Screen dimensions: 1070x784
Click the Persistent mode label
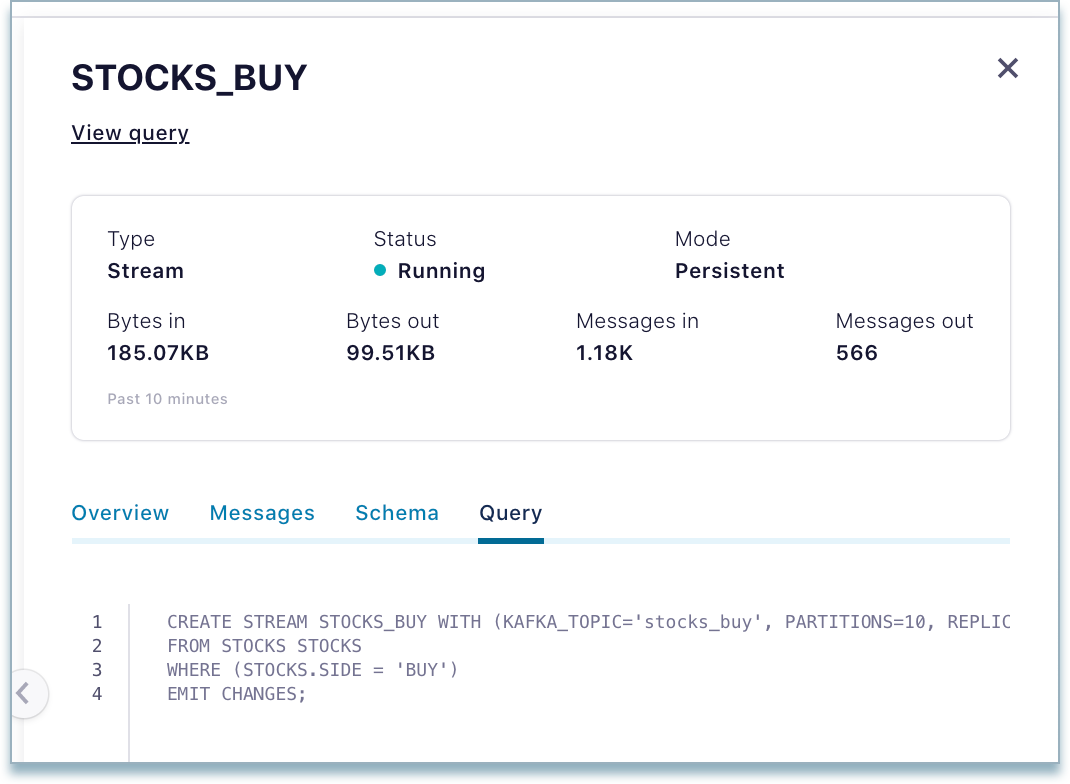[729, 271]
